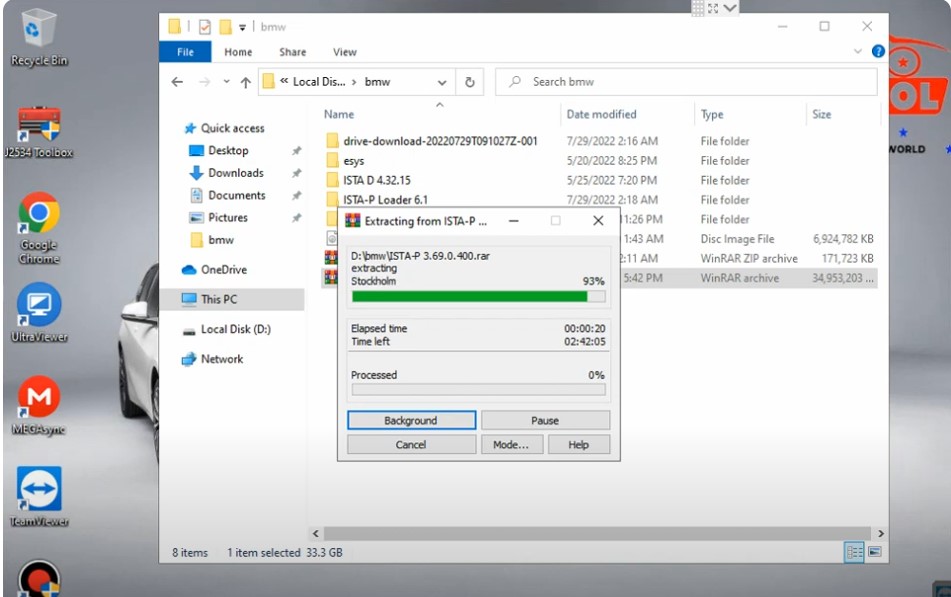Open the recent locations dropdown arrow

pyautogui.click(x=226, y=82)
